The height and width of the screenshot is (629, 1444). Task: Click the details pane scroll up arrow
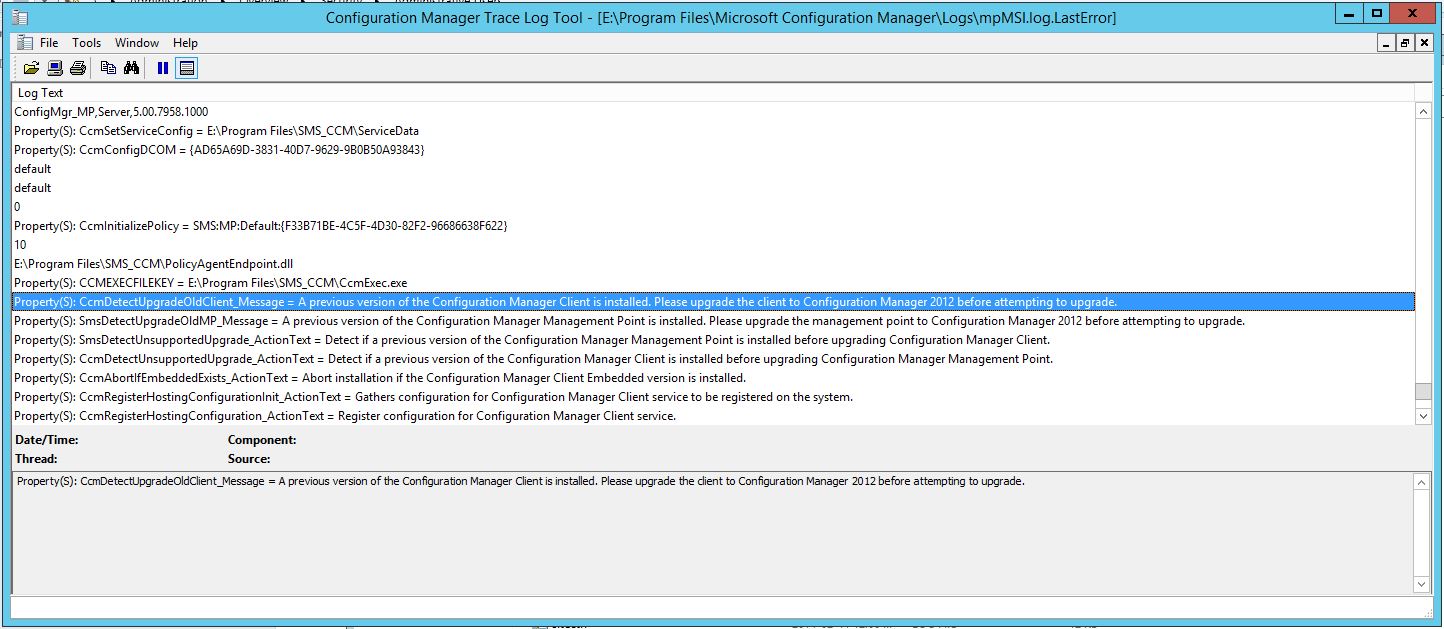[1423, 482]
